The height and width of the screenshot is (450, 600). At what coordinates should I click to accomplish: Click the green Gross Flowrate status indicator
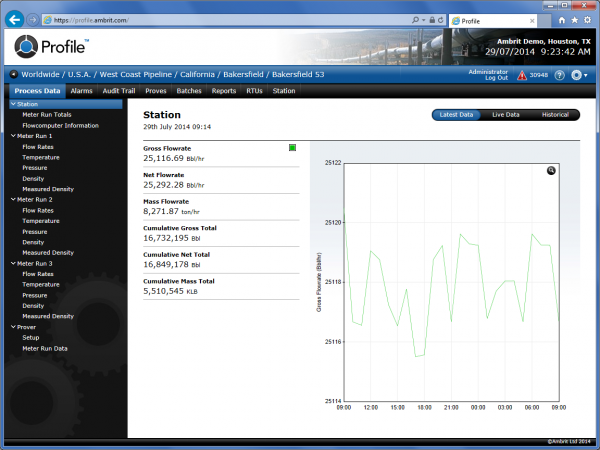(x=292, y=147)
